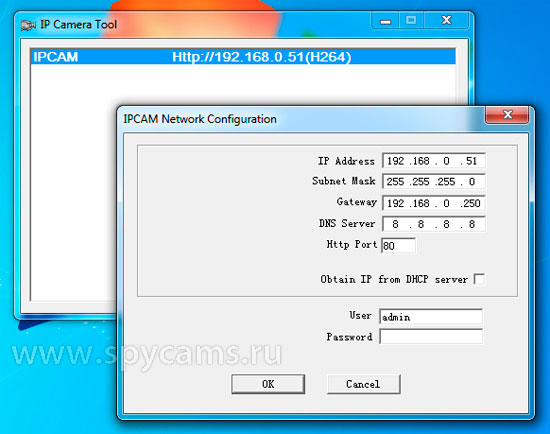Click the first octet 192 of IP Address

point(396,161)
